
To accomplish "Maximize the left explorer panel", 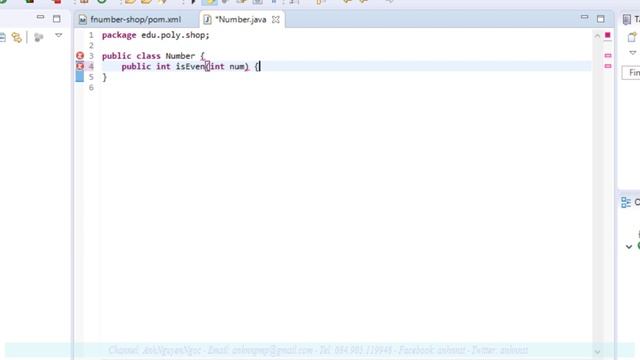I will coord(57,19).
